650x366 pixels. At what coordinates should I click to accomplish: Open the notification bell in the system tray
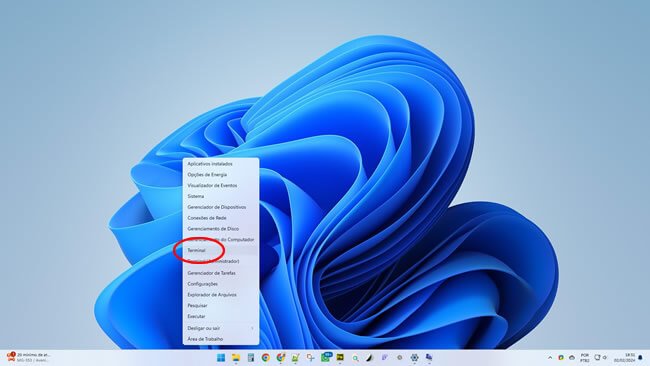click(640, 357)
